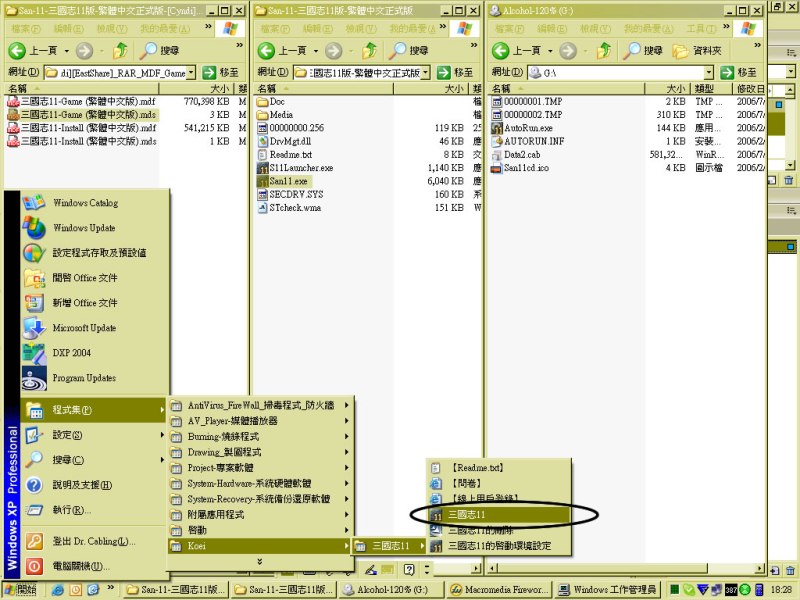Open Doc folder in middle window
The image size is (800, 600).
point(271,102)
